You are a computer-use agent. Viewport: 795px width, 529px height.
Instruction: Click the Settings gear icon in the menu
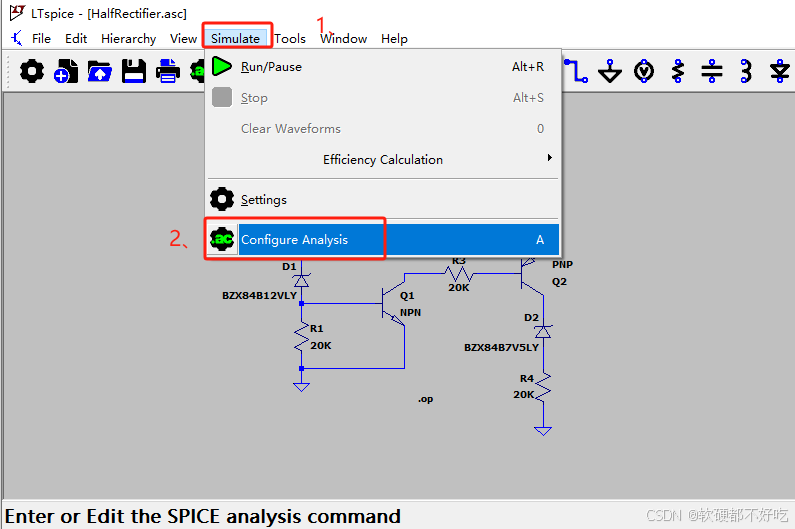pyautogui.click(x=222, y=199)
